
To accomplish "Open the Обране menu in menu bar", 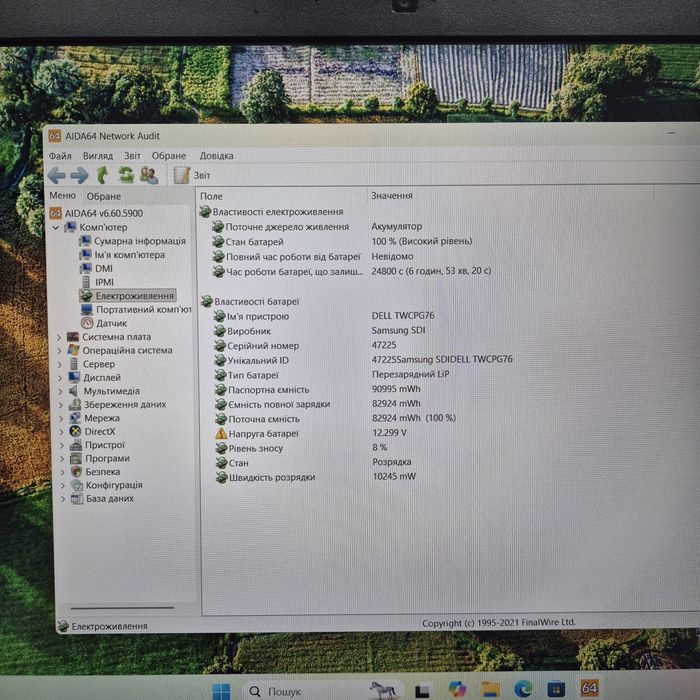I will 169,156.
